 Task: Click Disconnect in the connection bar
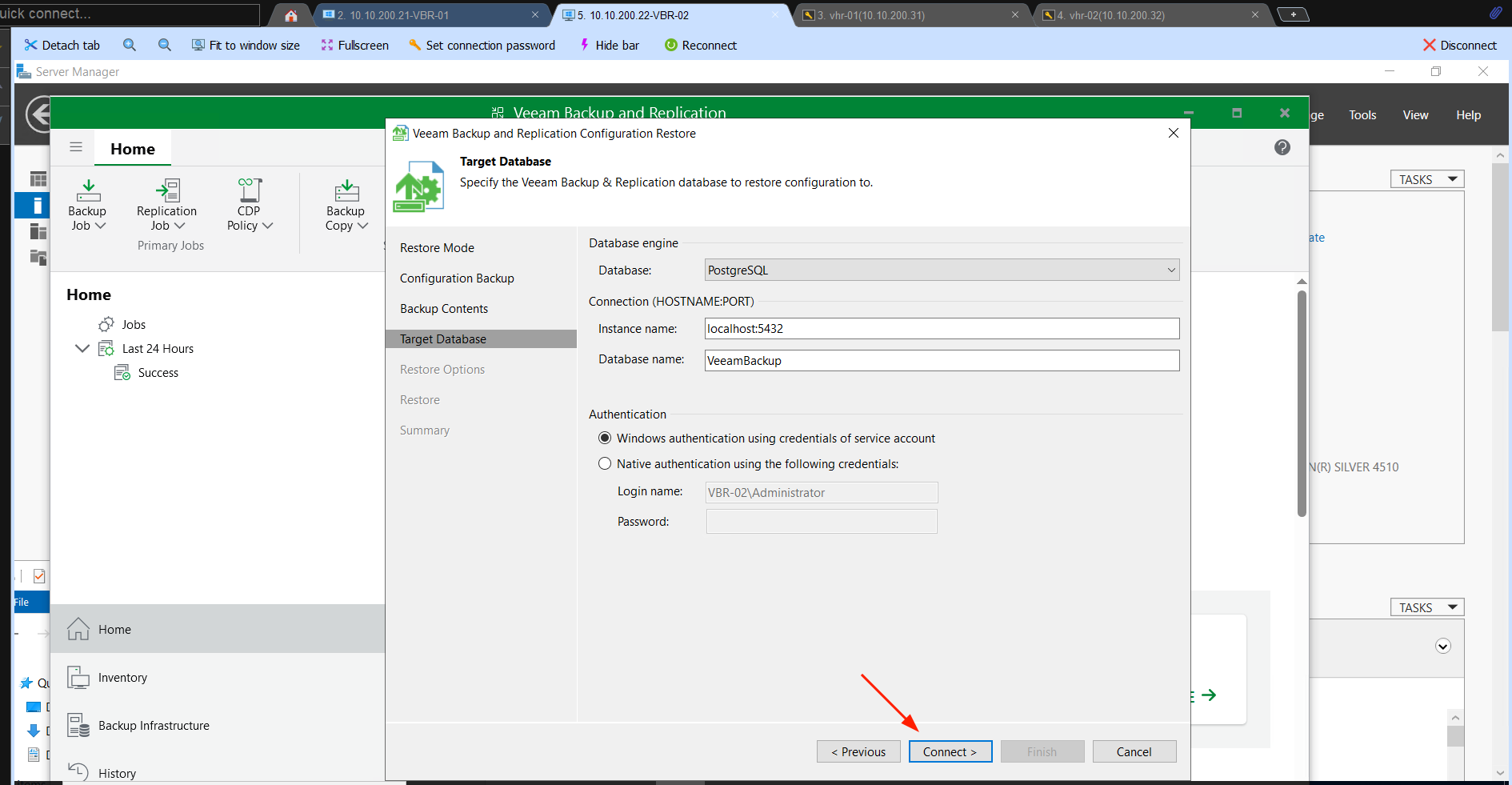[1460, 45]
